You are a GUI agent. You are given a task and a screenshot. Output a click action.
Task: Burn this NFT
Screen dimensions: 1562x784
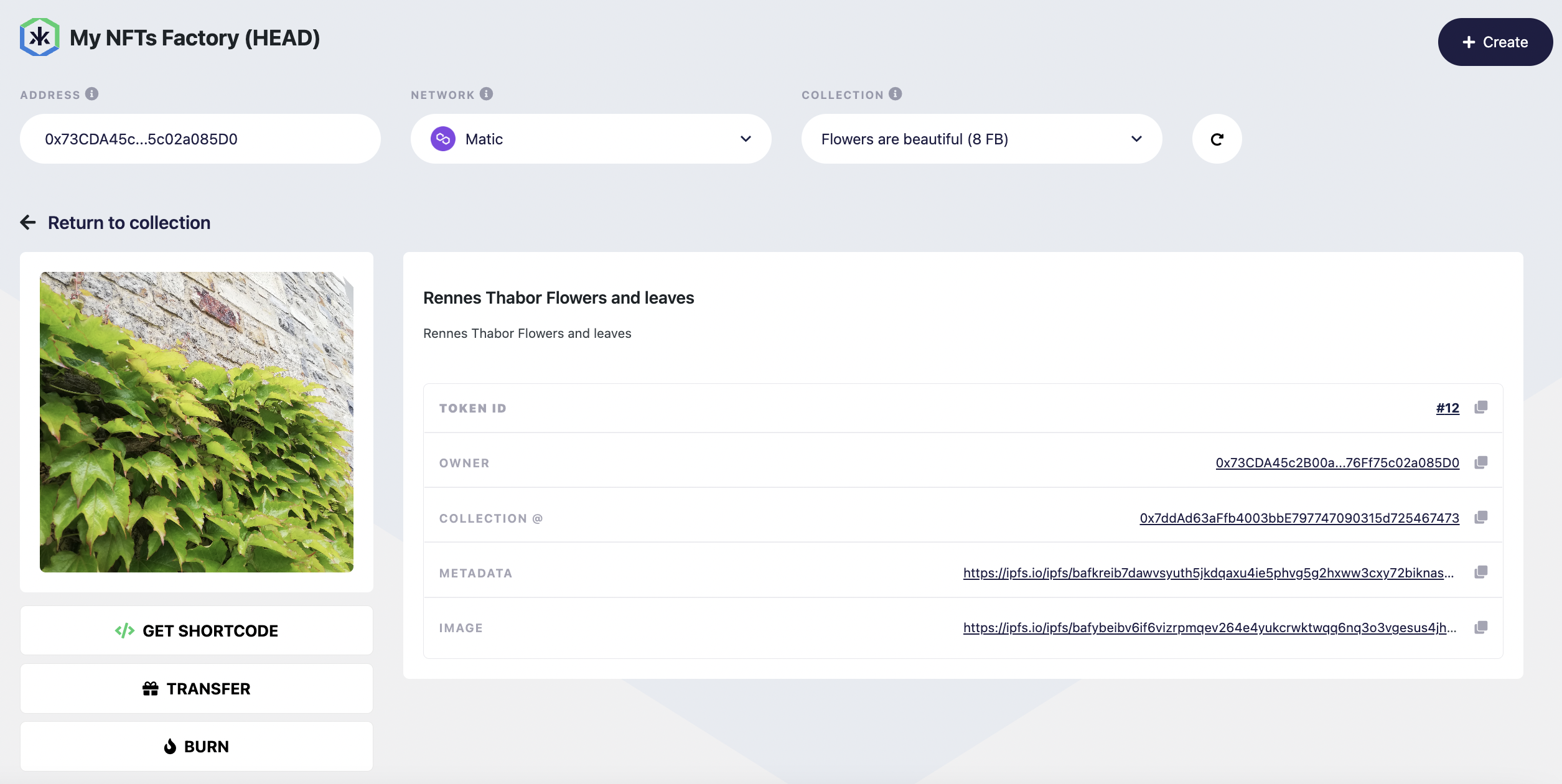point(197,746)
